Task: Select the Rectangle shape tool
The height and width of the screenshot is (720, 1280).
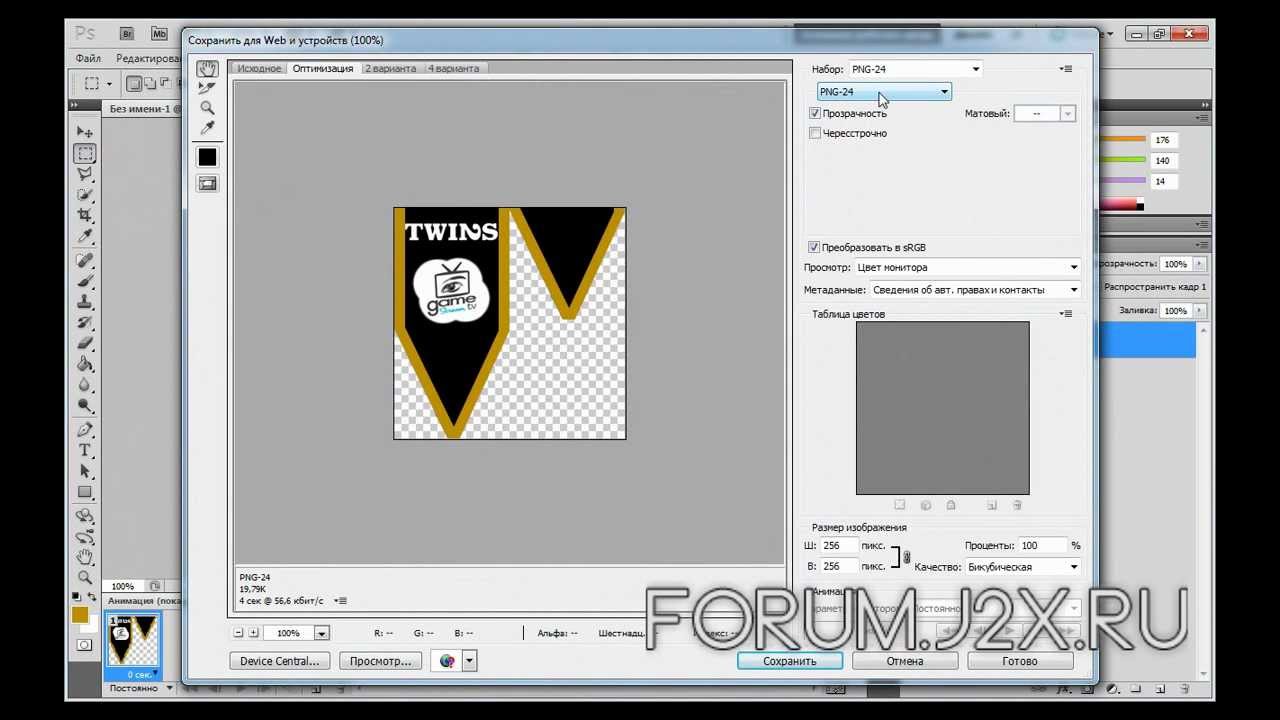Action: click(85, 492)
